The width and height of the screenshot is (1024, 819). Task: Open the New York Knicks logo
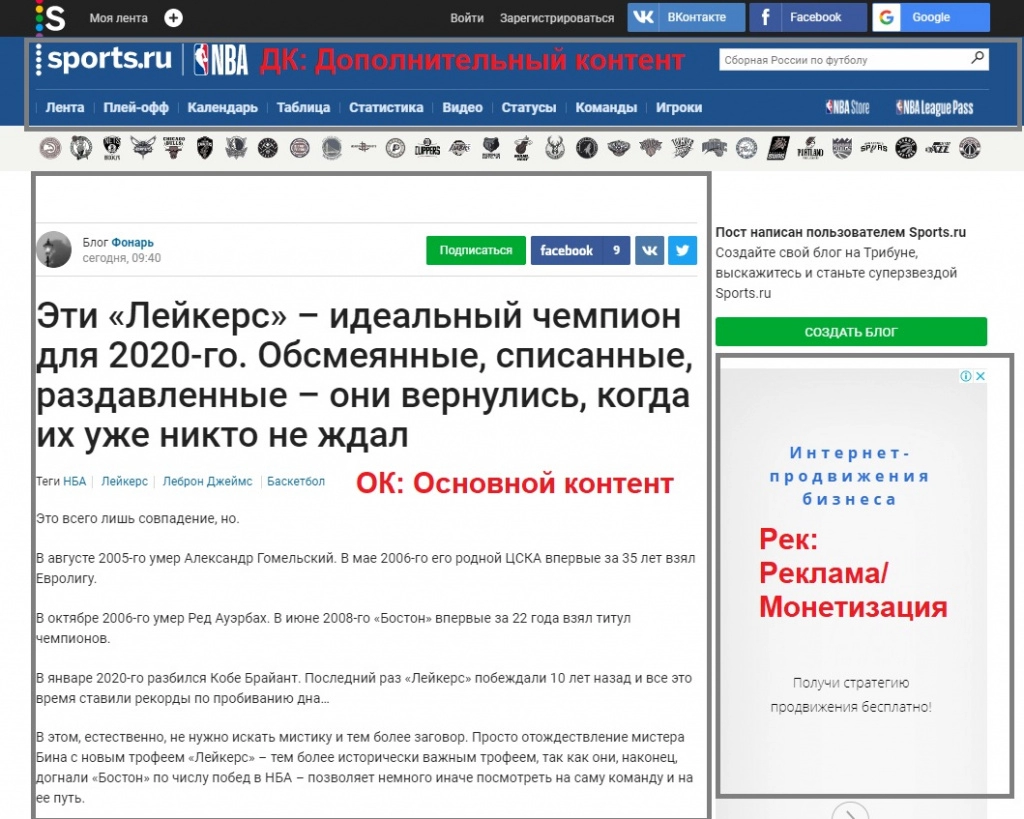point(650,148)
